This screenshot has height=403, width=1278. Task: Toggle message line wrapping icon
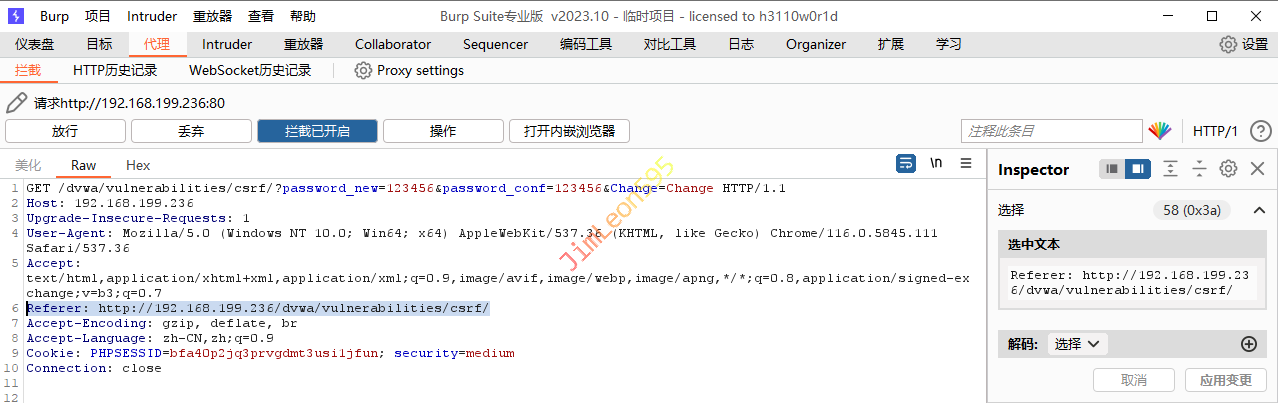(906, 163)
